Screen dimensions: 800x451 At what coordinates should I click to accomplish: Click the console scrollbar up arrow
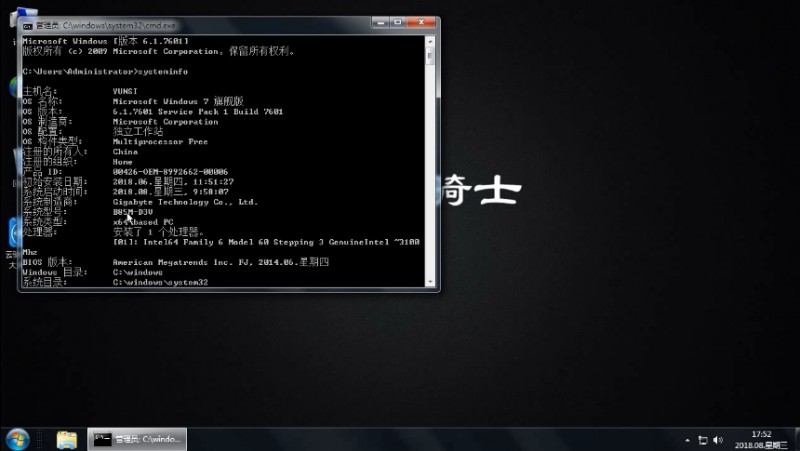430,41
